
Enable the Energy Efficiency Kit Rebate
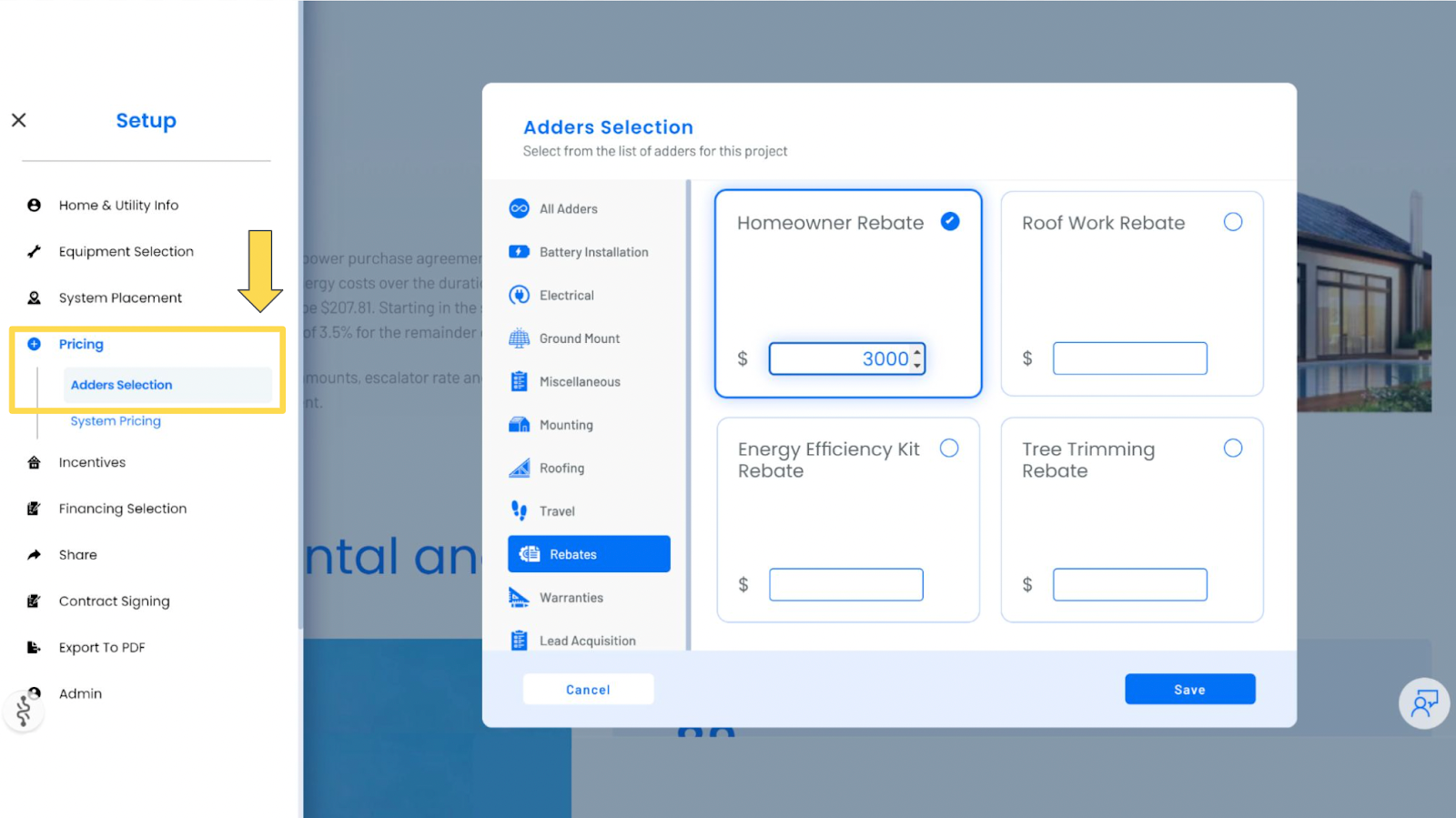click(949, 449)
